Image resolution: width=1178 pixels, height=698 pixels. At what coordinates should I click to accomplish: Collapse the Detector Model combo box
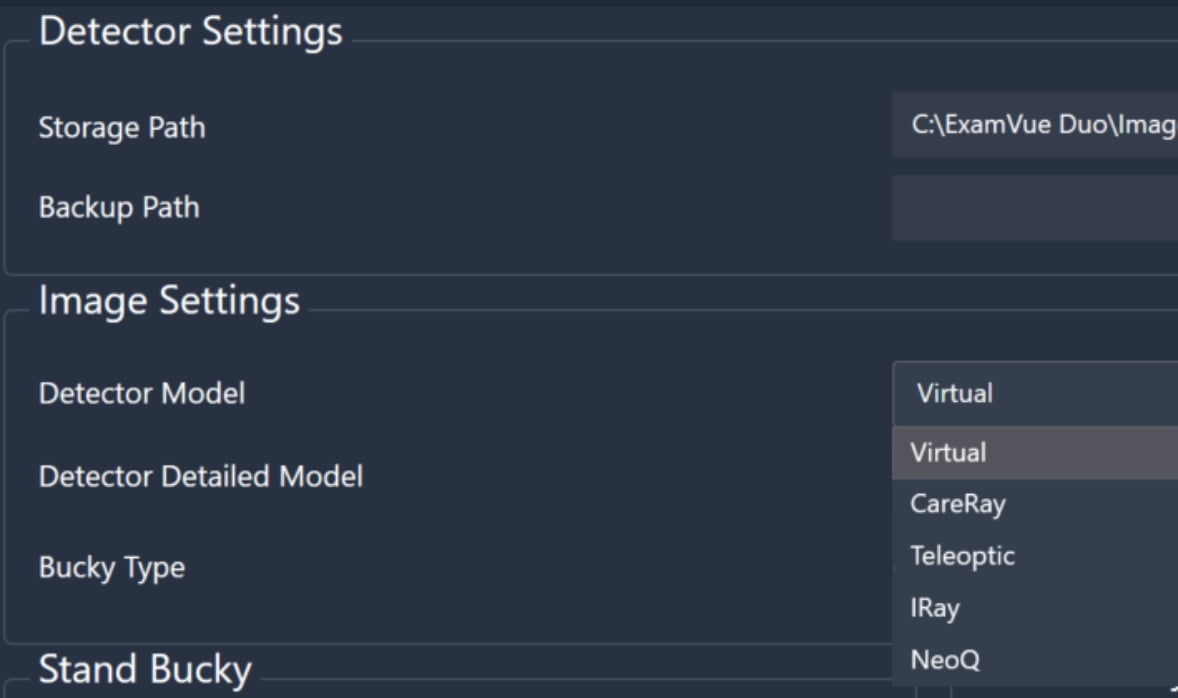click(x=1034, y=393)
